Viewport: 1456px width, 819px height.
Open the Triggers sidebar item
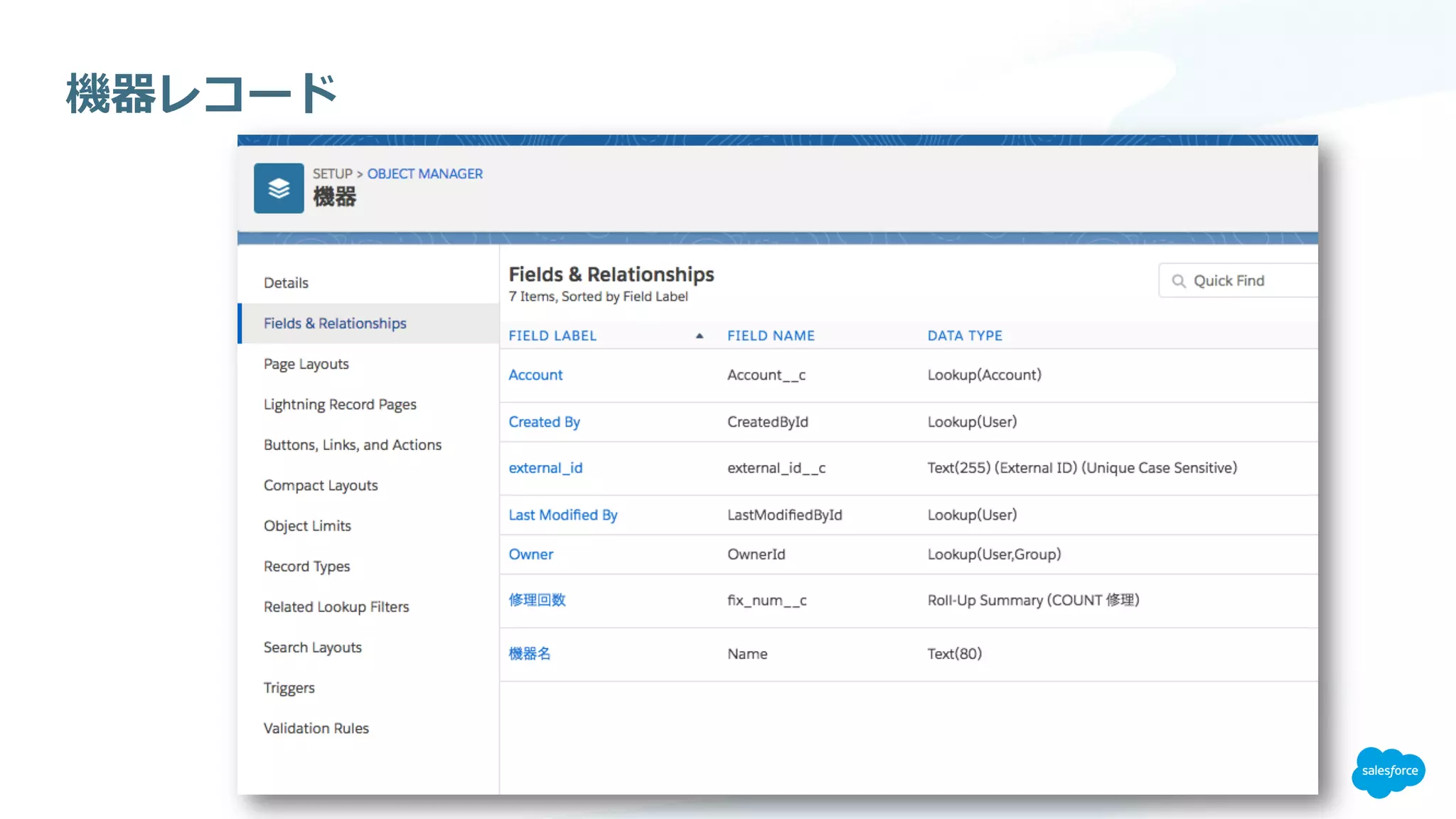point(289,688)
